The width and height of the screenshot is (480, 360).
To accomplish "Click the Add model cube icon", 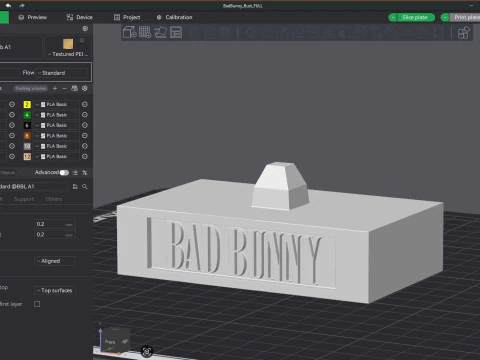I will [x=129, y=32].
